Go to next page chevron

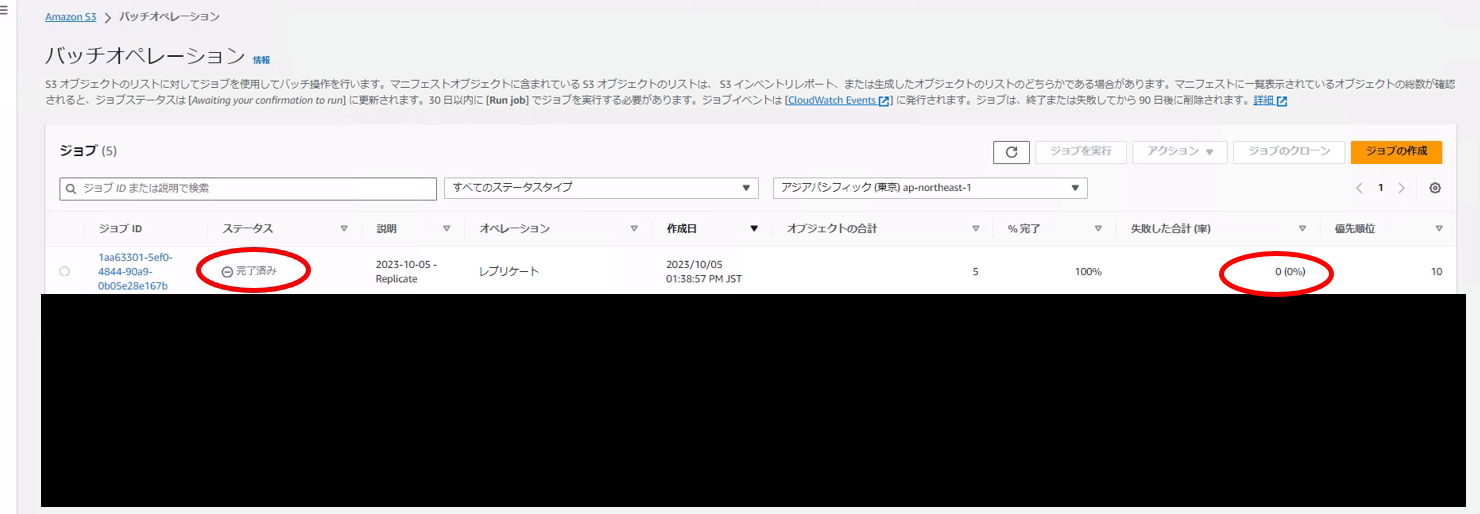tap(1402, 188)
